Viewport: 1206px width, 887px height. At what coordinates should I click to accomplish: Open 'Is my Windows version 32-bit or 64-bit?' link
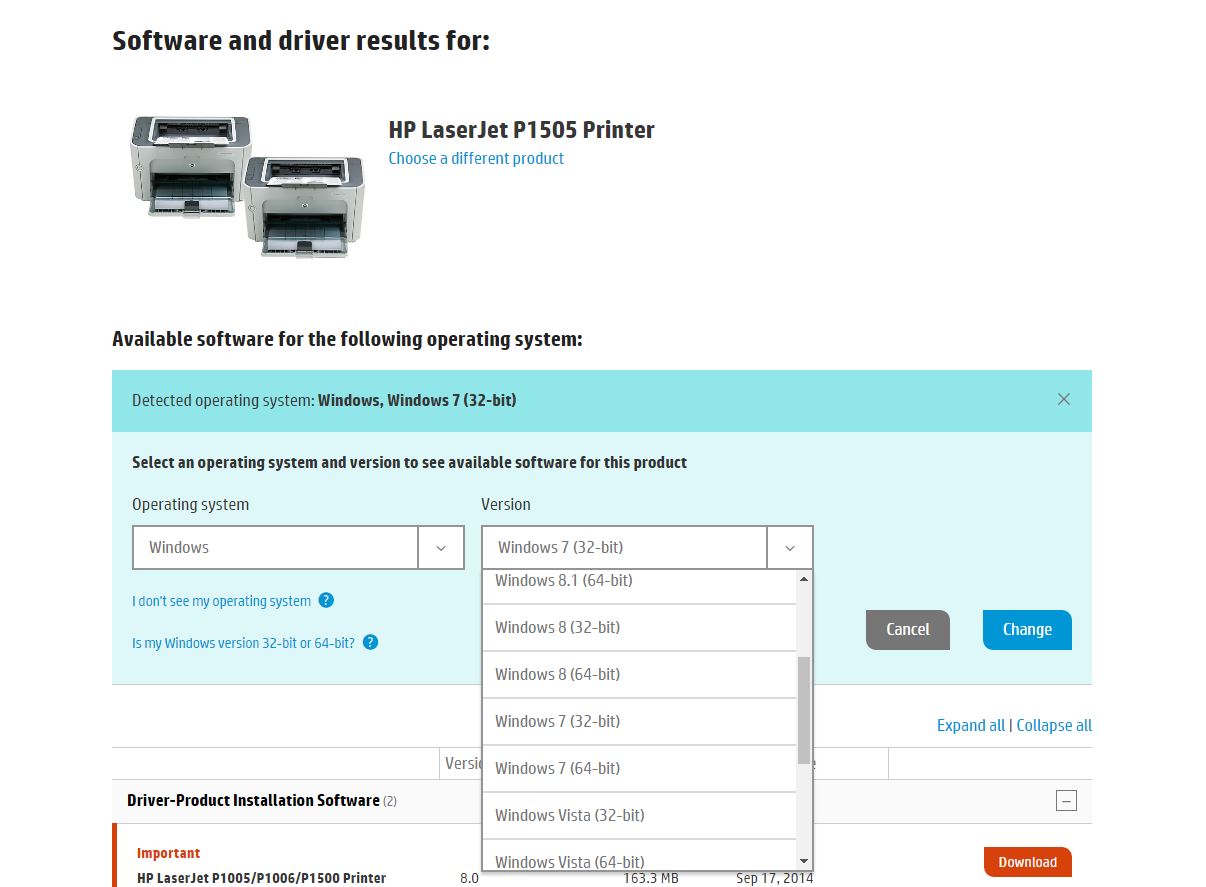click(243, 643)
